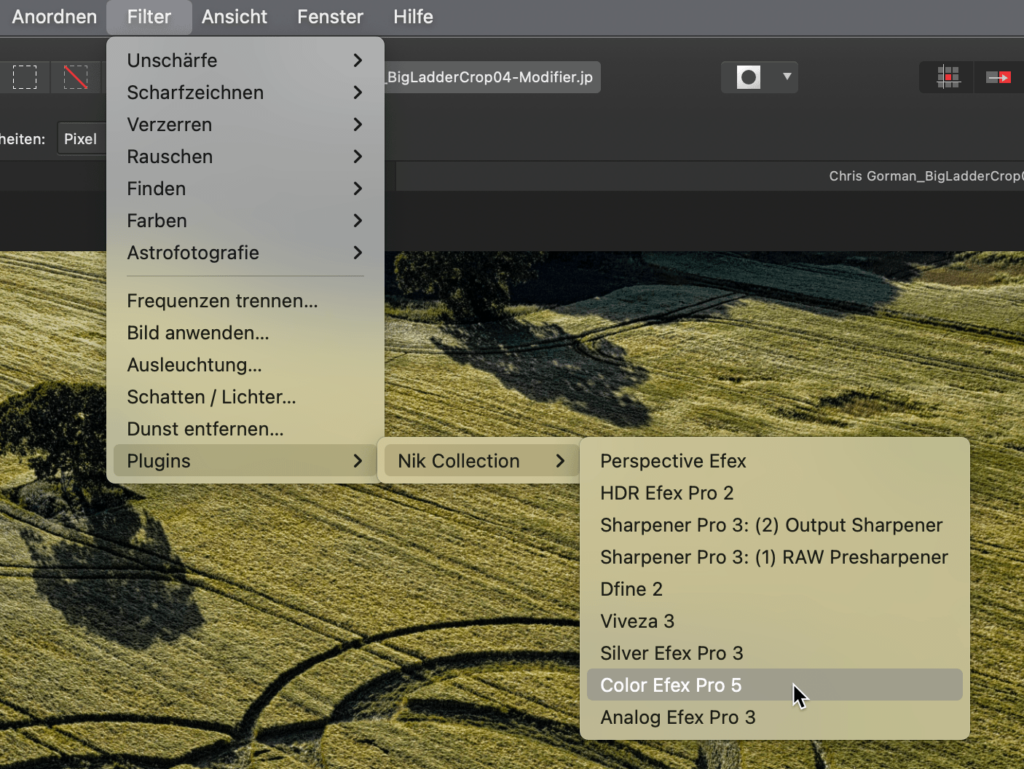Open the Nik Collection submenu
Viewport: 1024px width, 769px height.
(481, 460)
